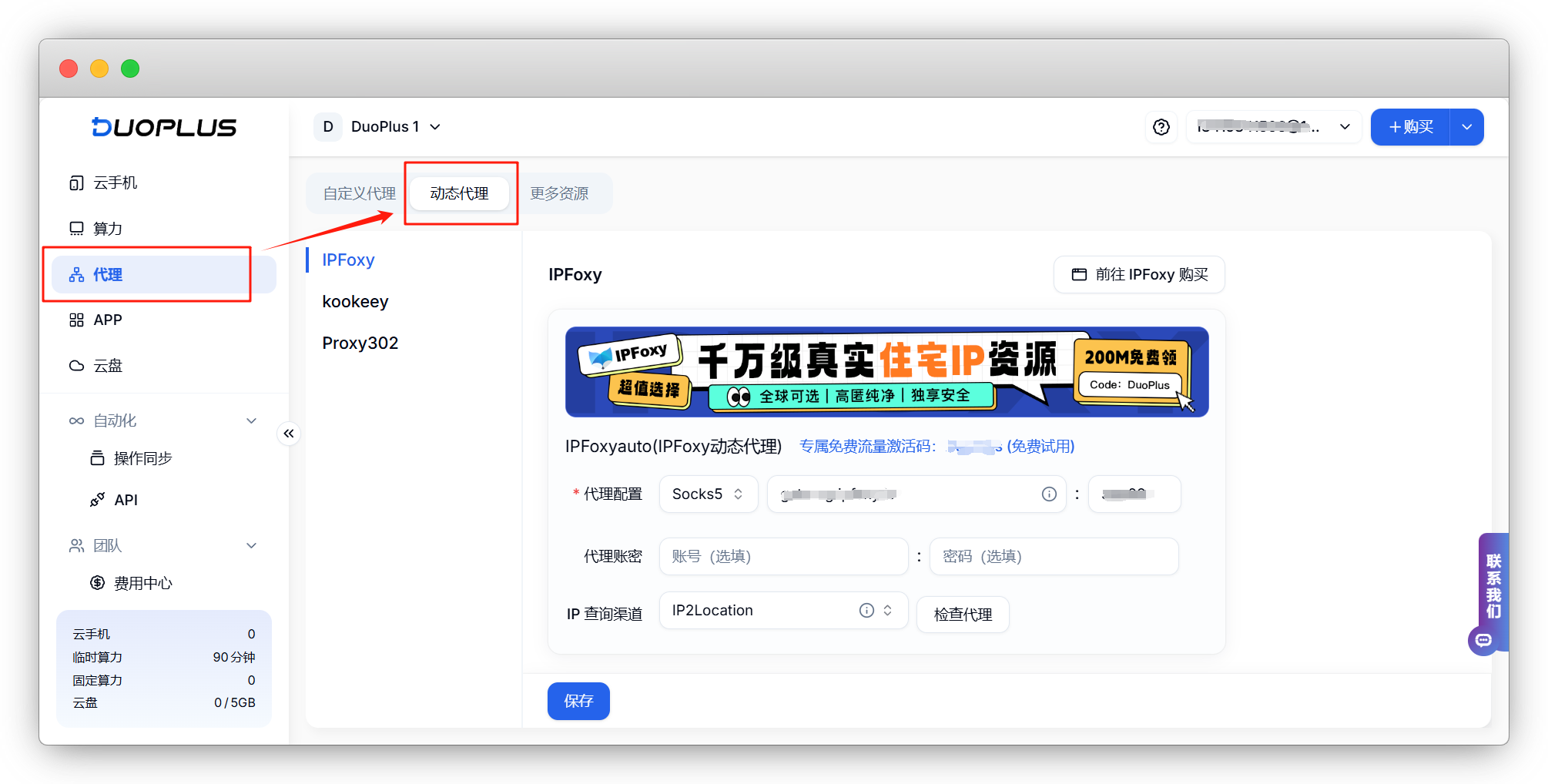
Task: Click the 云手机 count row in usage card
Action: [164, 634]
